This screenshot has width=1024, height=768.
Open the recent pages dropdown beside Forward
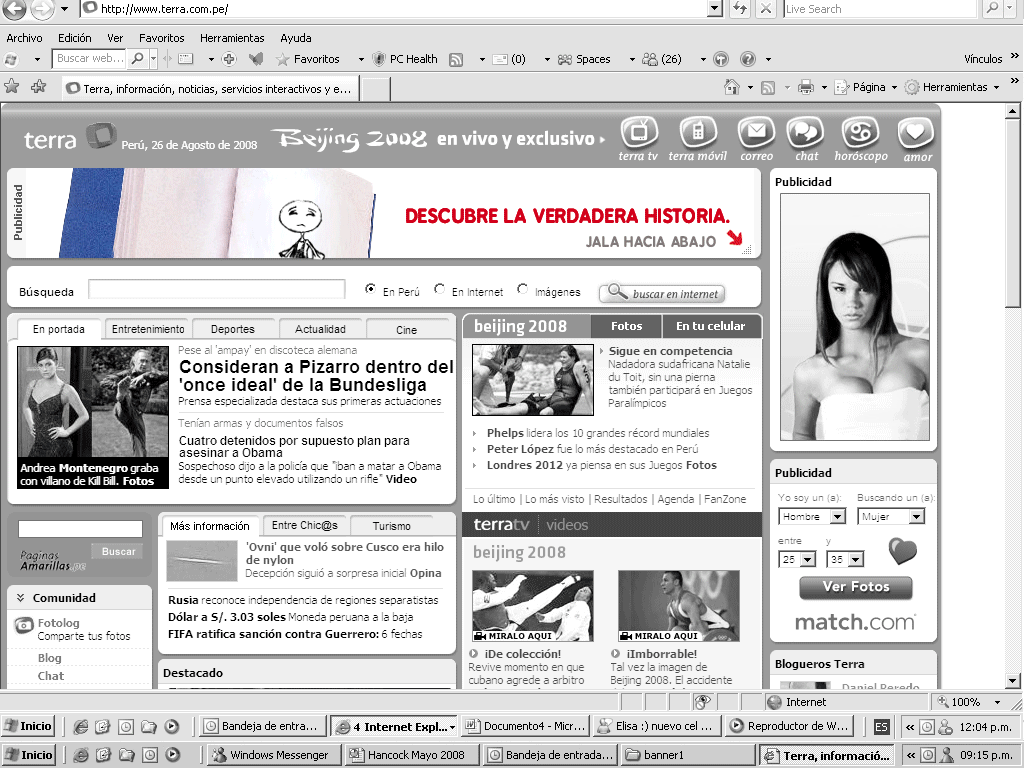(64, 9)
